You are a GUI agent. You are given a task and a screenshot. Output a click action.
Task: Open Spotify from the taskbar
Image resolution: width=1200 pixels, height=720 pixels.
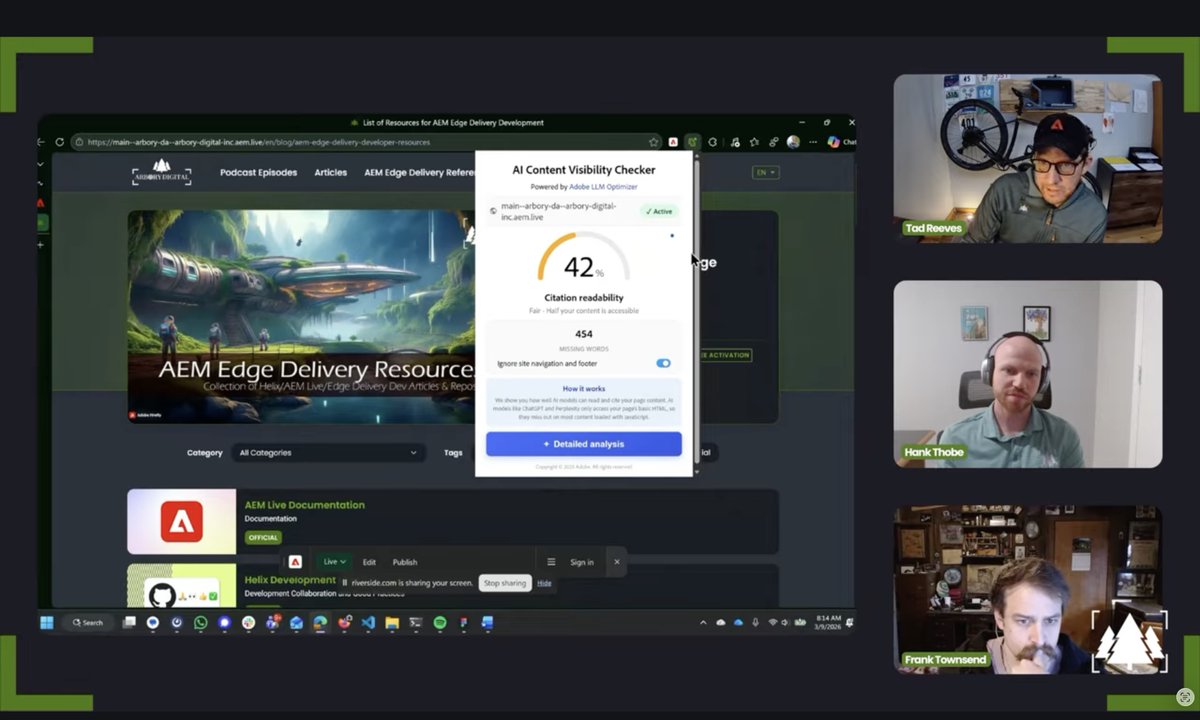[x=440, y=622]
